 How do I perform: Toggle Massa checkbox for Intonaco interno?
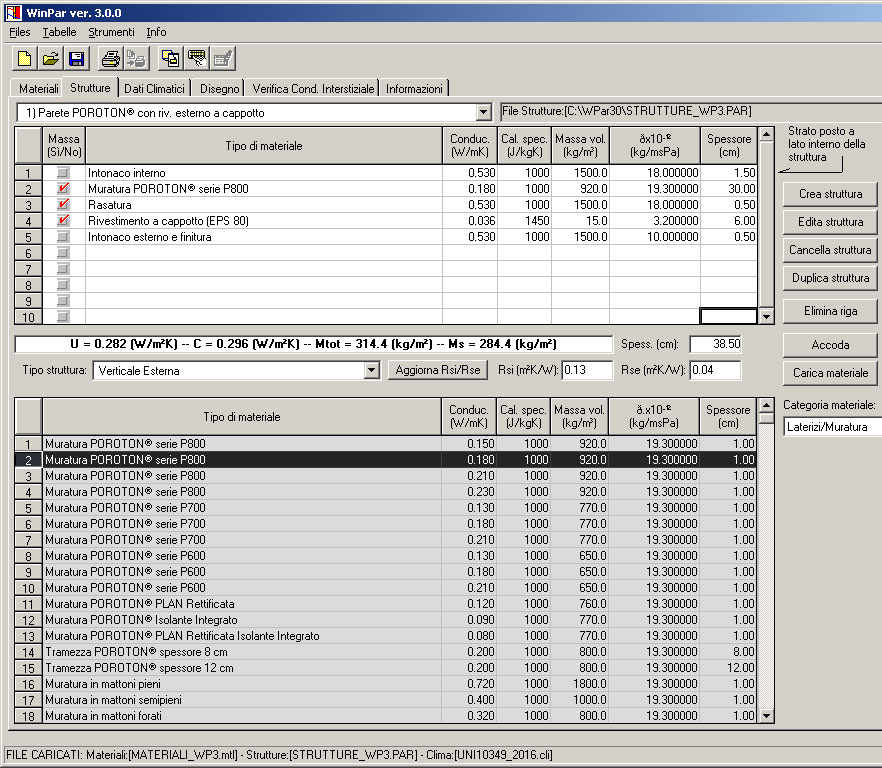click(63, 173)
